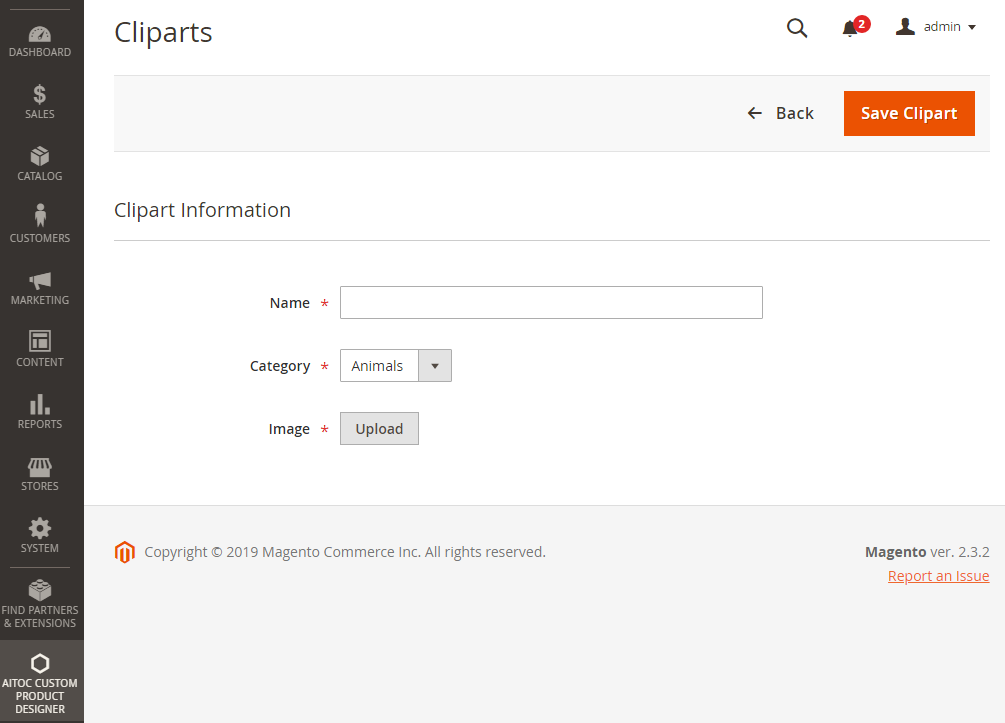Open the Customers person icon menu

40,215
